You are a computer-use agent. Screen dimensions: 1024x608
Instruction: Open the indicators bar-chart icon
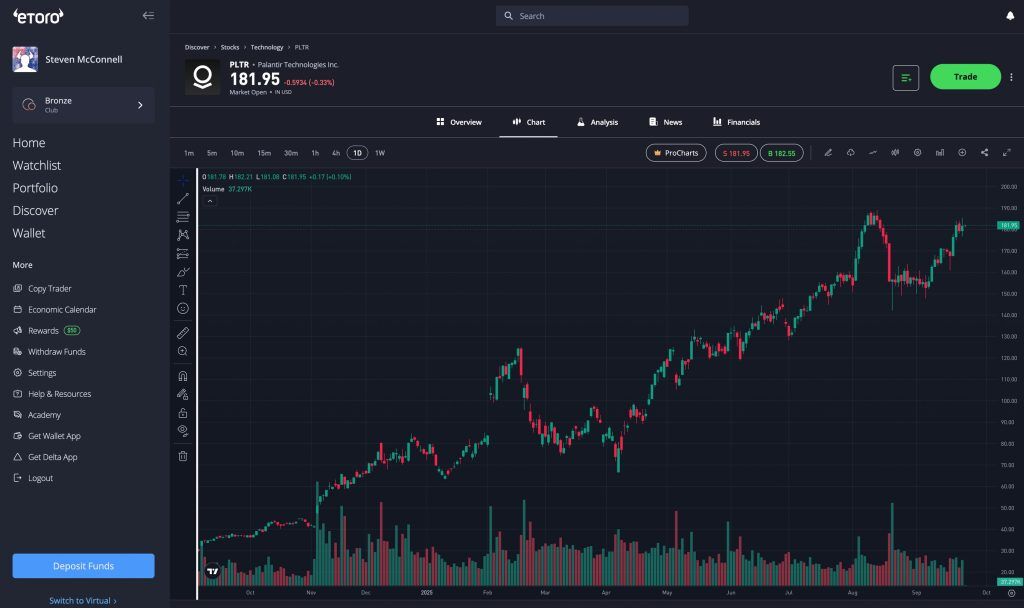tap(940, 153)
